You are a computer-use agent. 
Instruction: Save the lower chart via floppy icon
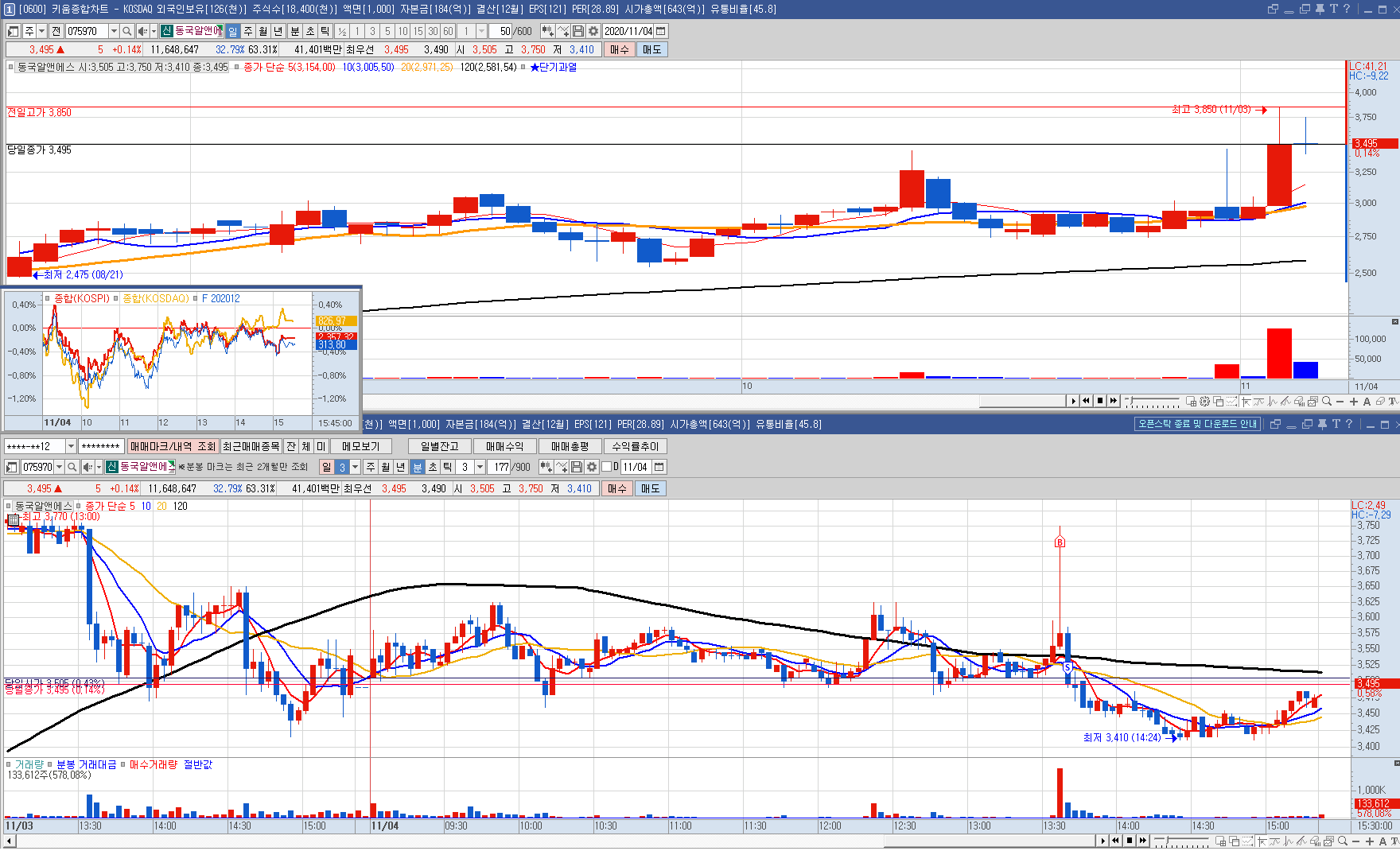coord(577,467)
